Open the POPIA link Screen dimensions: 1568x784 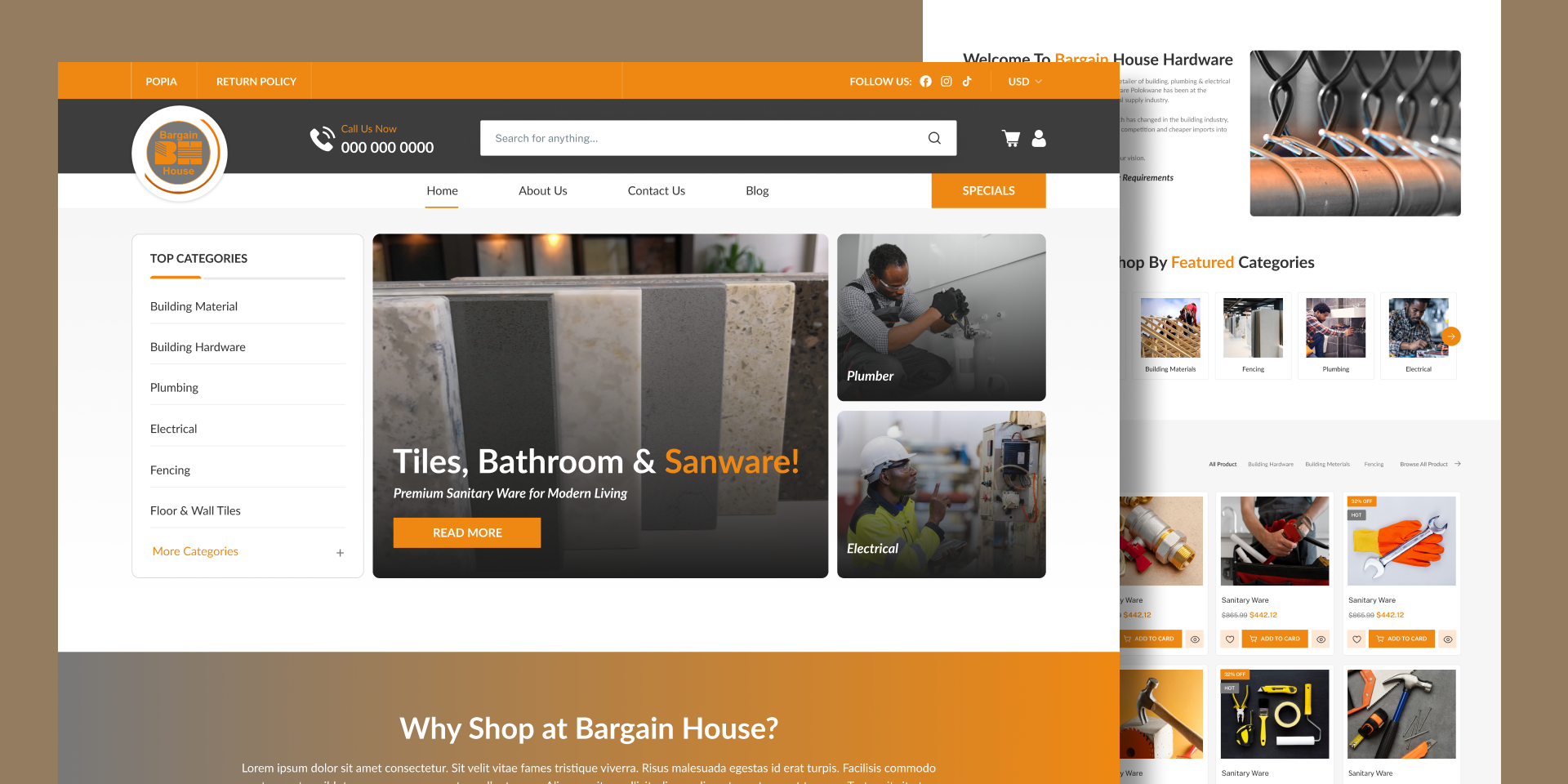[x=162, y=82]
